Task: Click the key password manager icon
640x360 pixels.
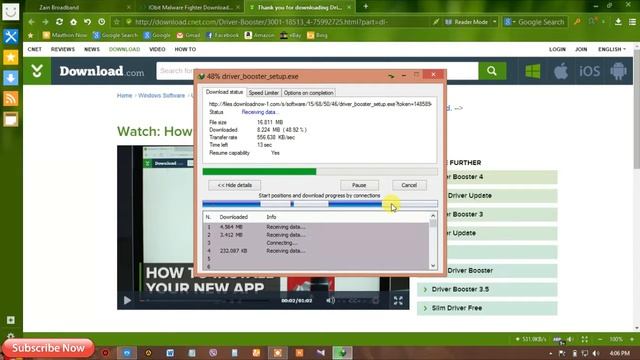Action: (577, 22)
